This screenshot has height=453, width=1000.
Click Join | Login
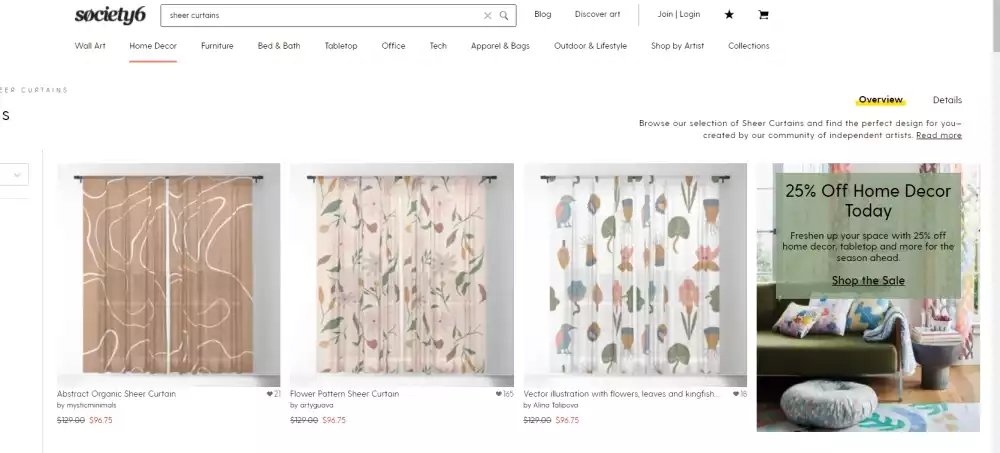(x=679, y=14)
